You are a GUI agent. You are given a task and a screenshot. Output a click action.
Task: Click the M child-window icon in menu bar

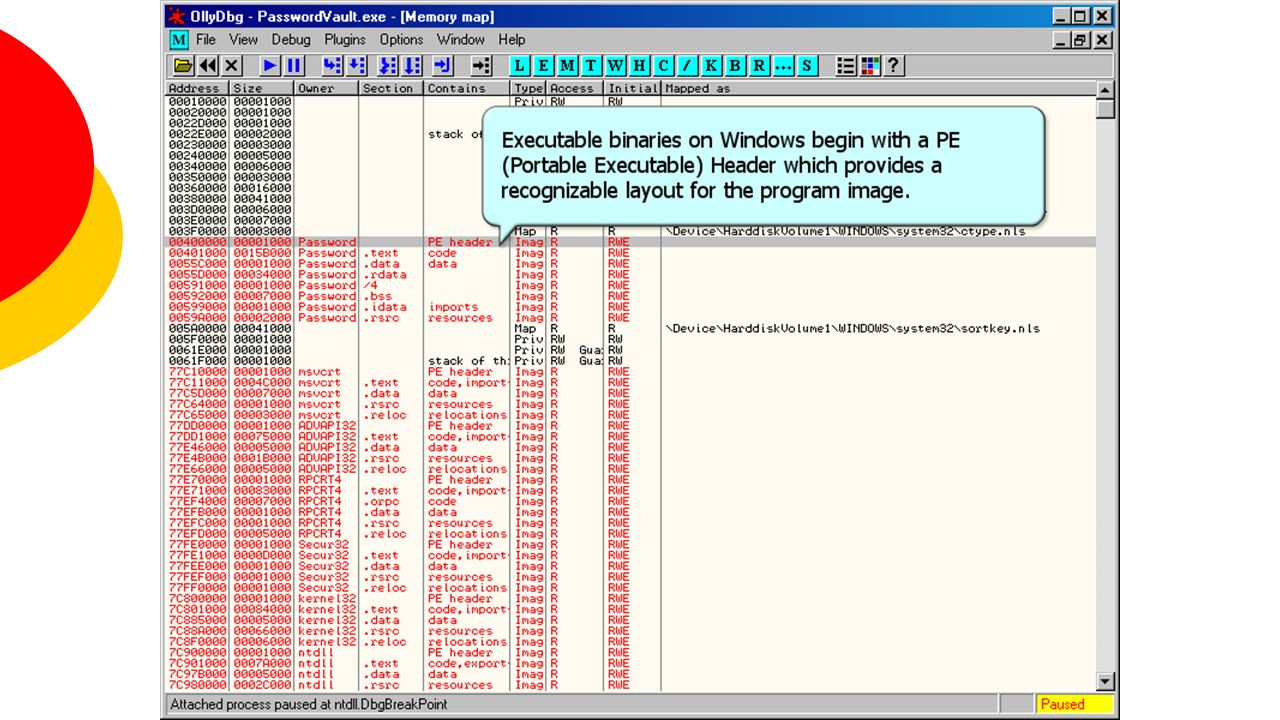pyautogui.click(x=179, y=40)
